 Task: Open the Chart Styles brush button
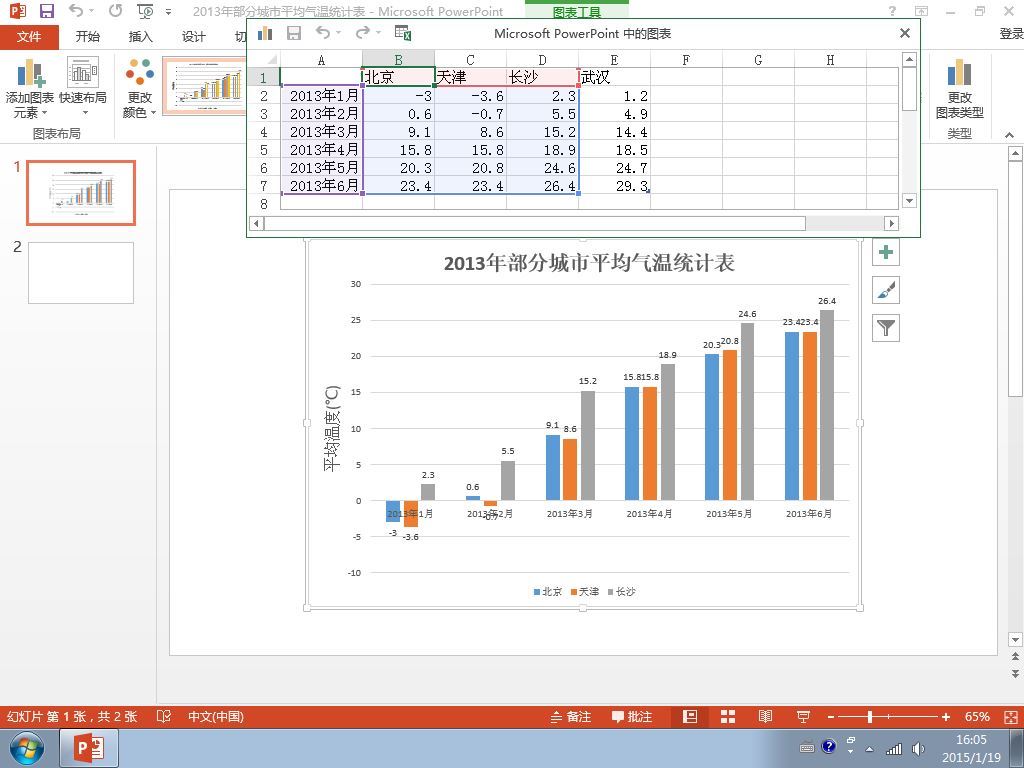pyautogui.click(x=886, y=290)
